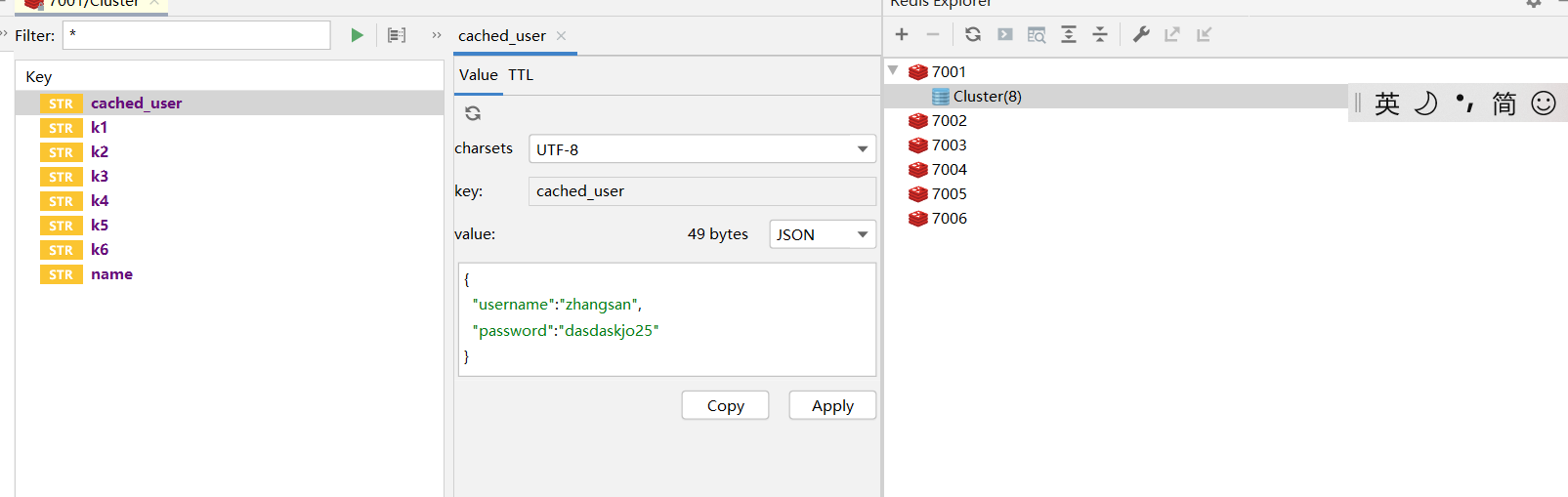Click the expand all icon in Redis Explorer
1568x497 pixels.
(x=1069, y=34)
